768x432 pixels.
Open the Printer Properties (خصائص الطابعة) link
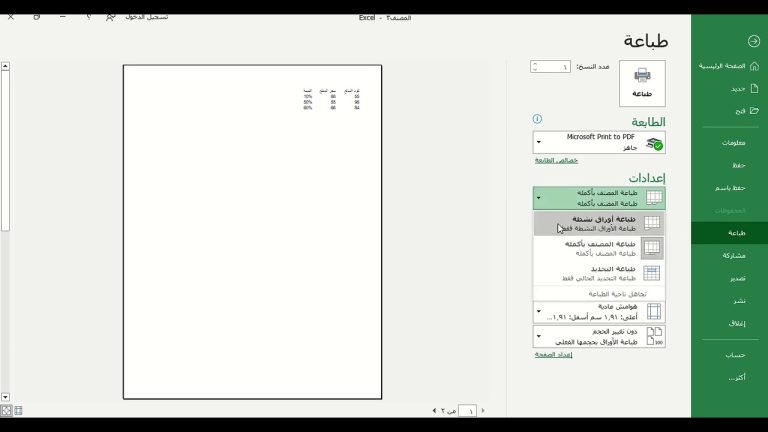point(556,160)
